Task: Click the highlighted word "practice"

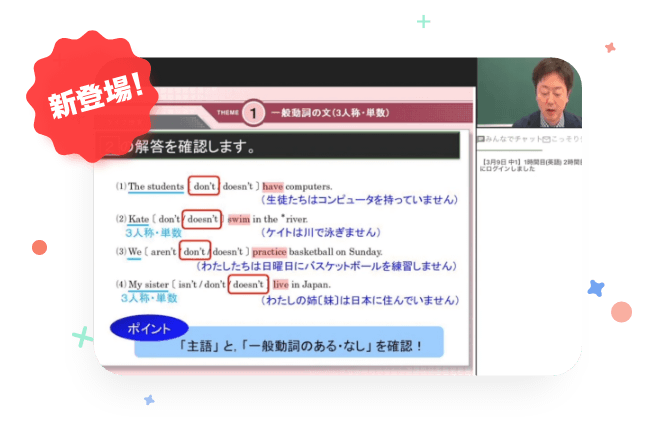Action: tap(274, 252)
